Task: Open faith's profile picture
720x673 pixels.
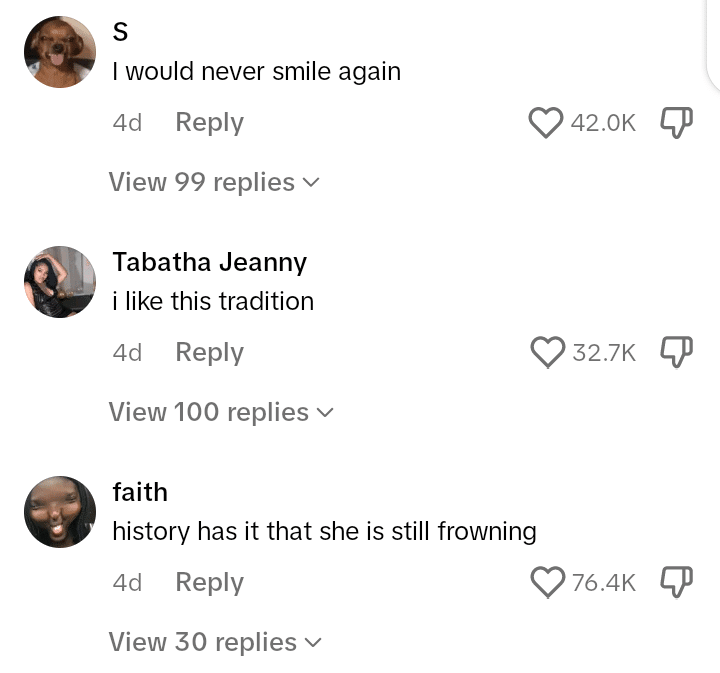Action: coord(60,512)
